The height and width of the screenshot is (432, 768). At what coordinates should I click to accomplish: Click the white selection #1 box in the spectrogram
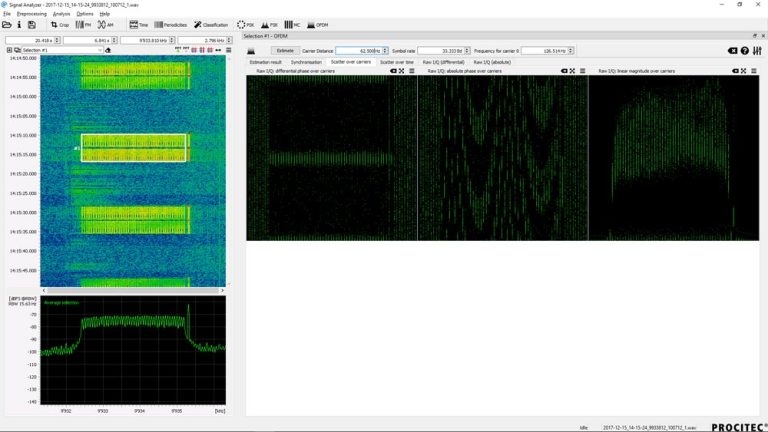[x=133, y=147]
